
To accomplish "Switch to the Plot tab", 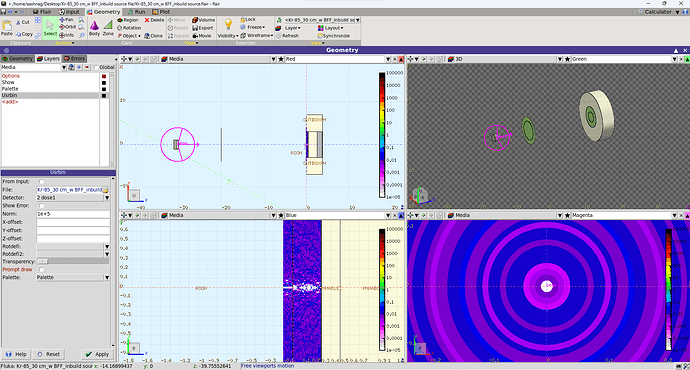I will [x=161, y=12].
